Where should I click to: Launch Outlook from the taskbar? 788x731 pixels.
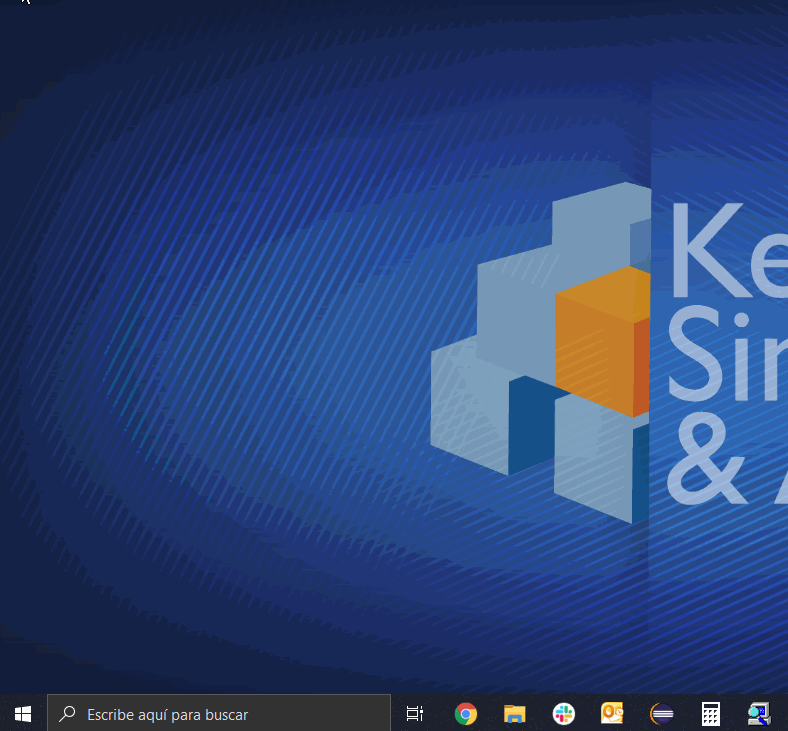[x=612, y=713]
